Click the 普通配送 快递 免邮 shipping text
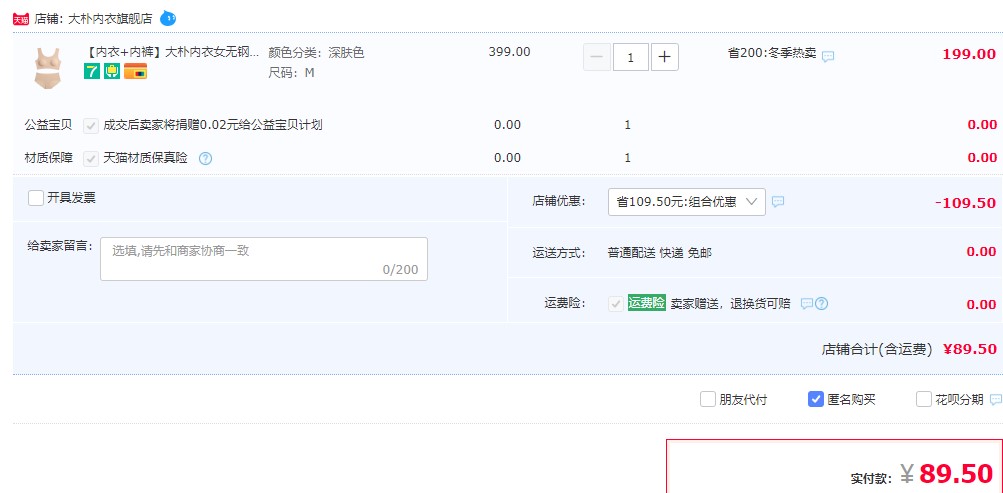Screen dimensions: 1003x493 pos(659,253)
